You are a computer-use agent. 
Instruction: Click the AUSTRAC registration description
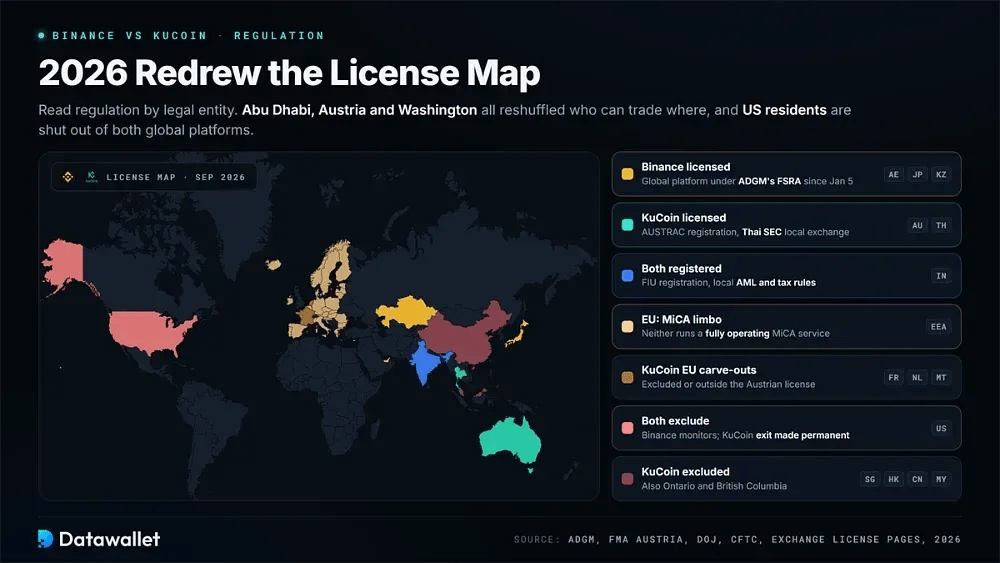[x=745, y=232]
